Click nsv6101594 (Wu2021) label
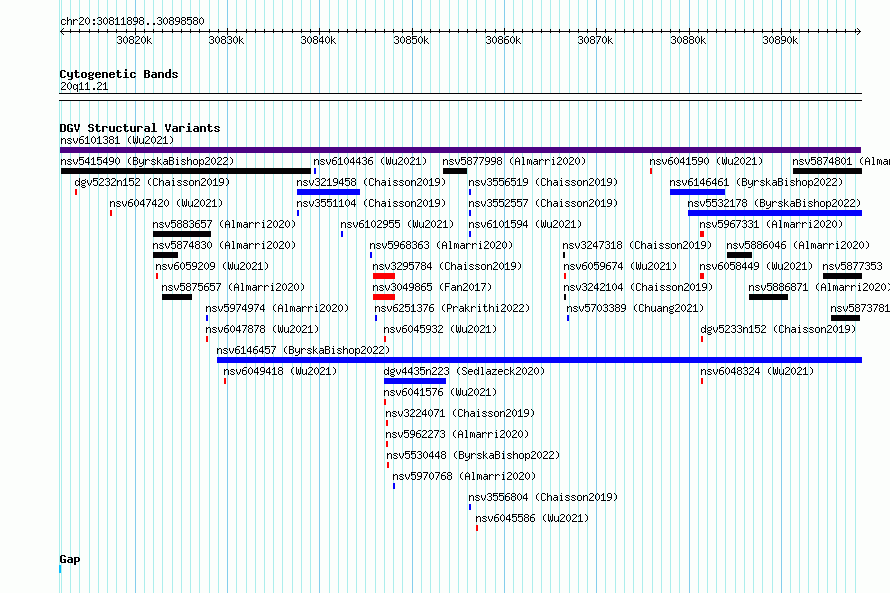Screen dimensions: 890x593 525,224
